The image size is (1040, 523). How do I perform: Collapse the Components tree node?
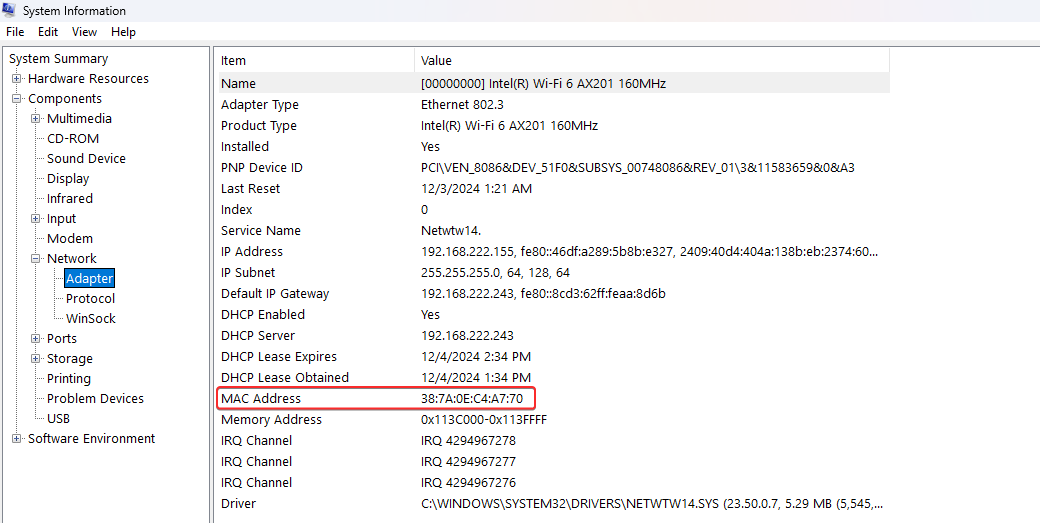pyautogui.click(x=17, y=99)
